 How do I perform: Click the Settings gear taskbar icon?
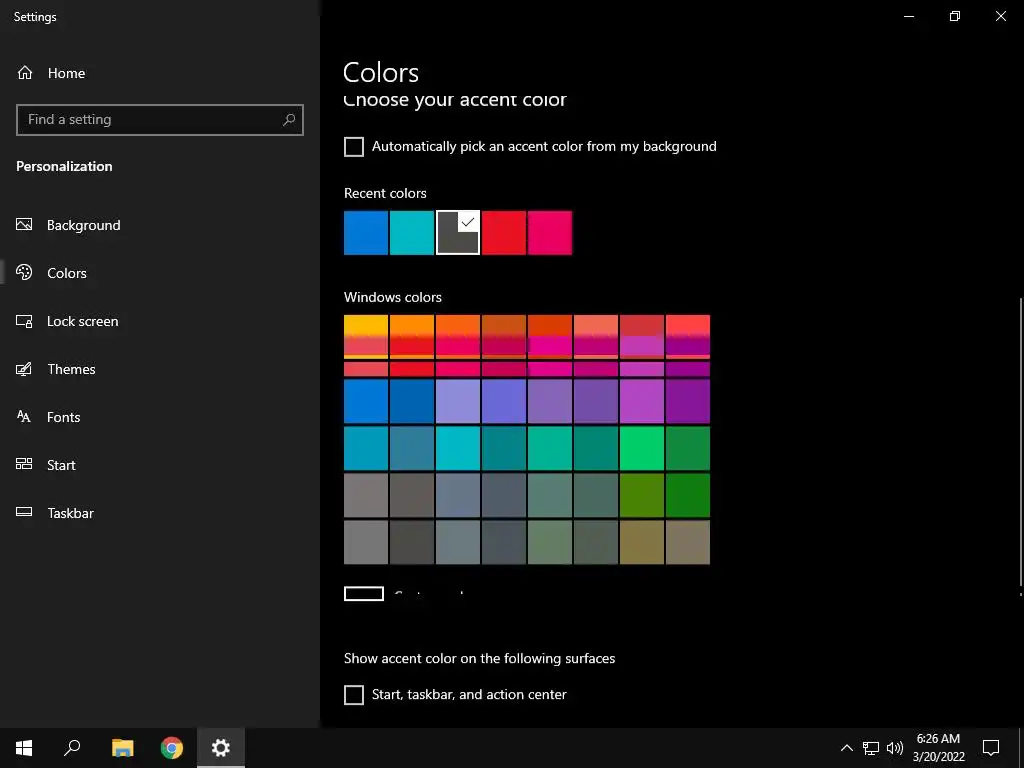pos(221,748)
